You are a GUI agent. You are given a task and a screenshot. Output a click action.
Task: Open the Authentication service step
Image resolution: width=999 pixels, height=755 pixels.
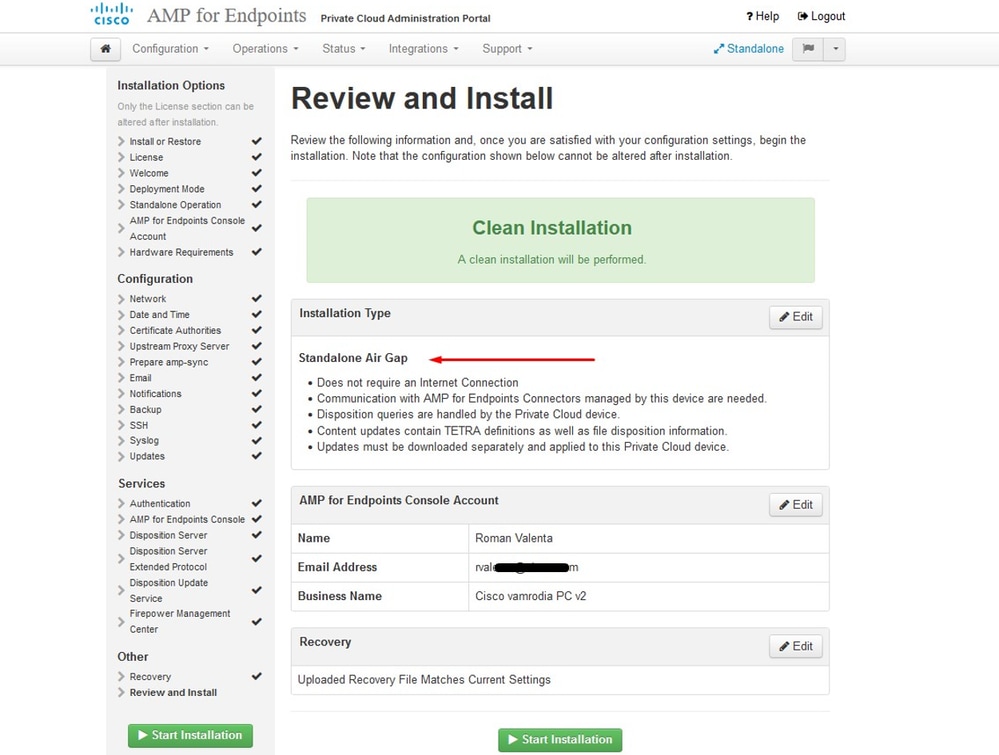click(160, 503)
